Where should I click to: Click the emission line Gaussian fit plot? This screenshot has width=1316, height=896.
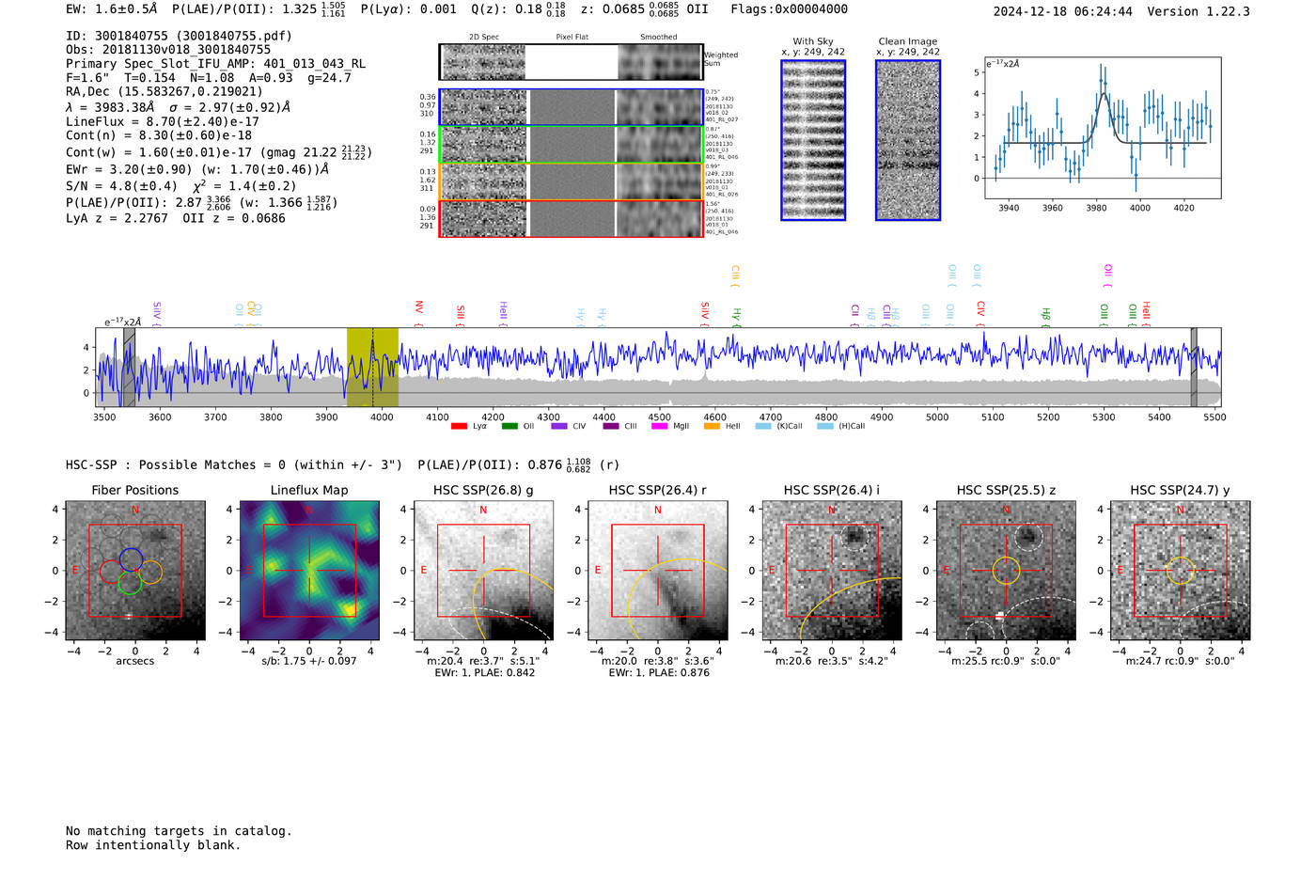click(x=1102, y=128)
